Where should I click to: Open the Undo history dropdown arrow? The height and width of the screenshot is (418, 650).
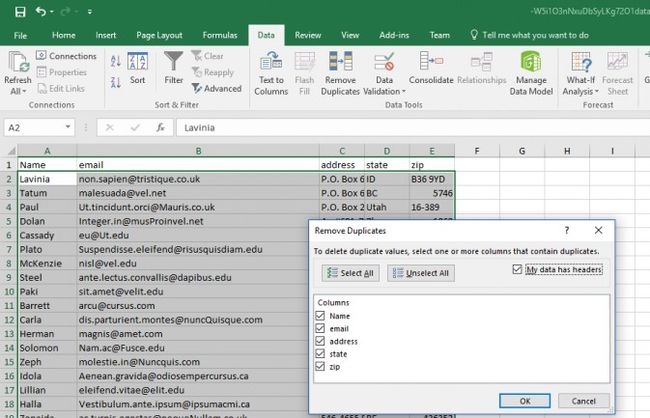[x=51, y=12]
